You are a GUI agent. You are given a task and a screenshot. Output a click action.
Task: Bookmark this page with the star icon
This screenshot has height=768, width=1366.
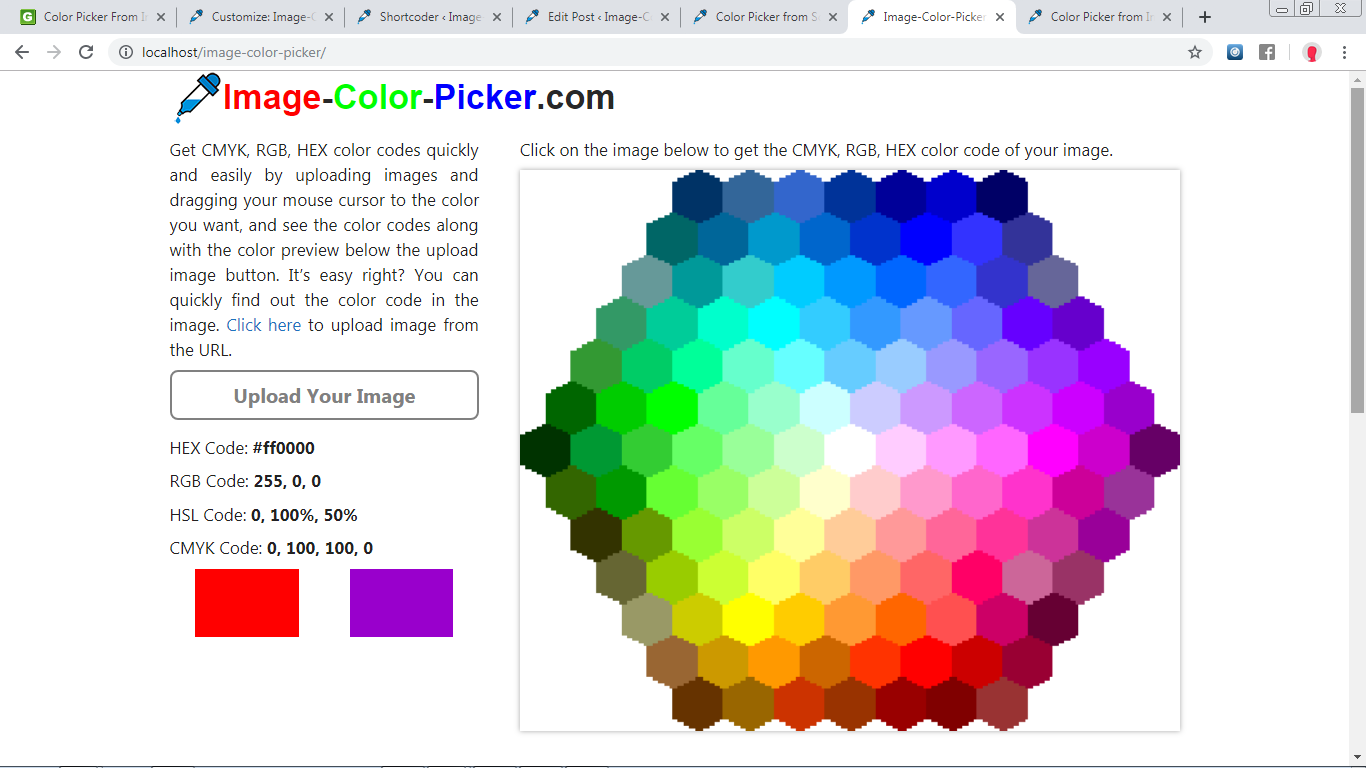tap(1195, 52)
